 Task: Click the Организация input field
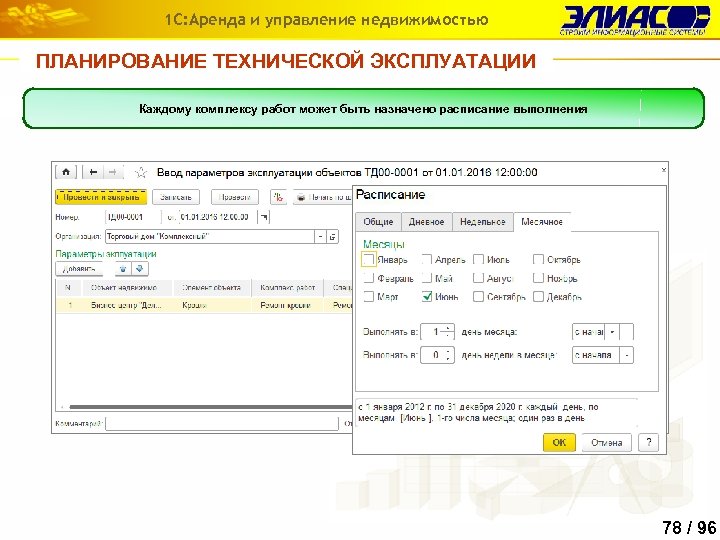tap(210, 236)
